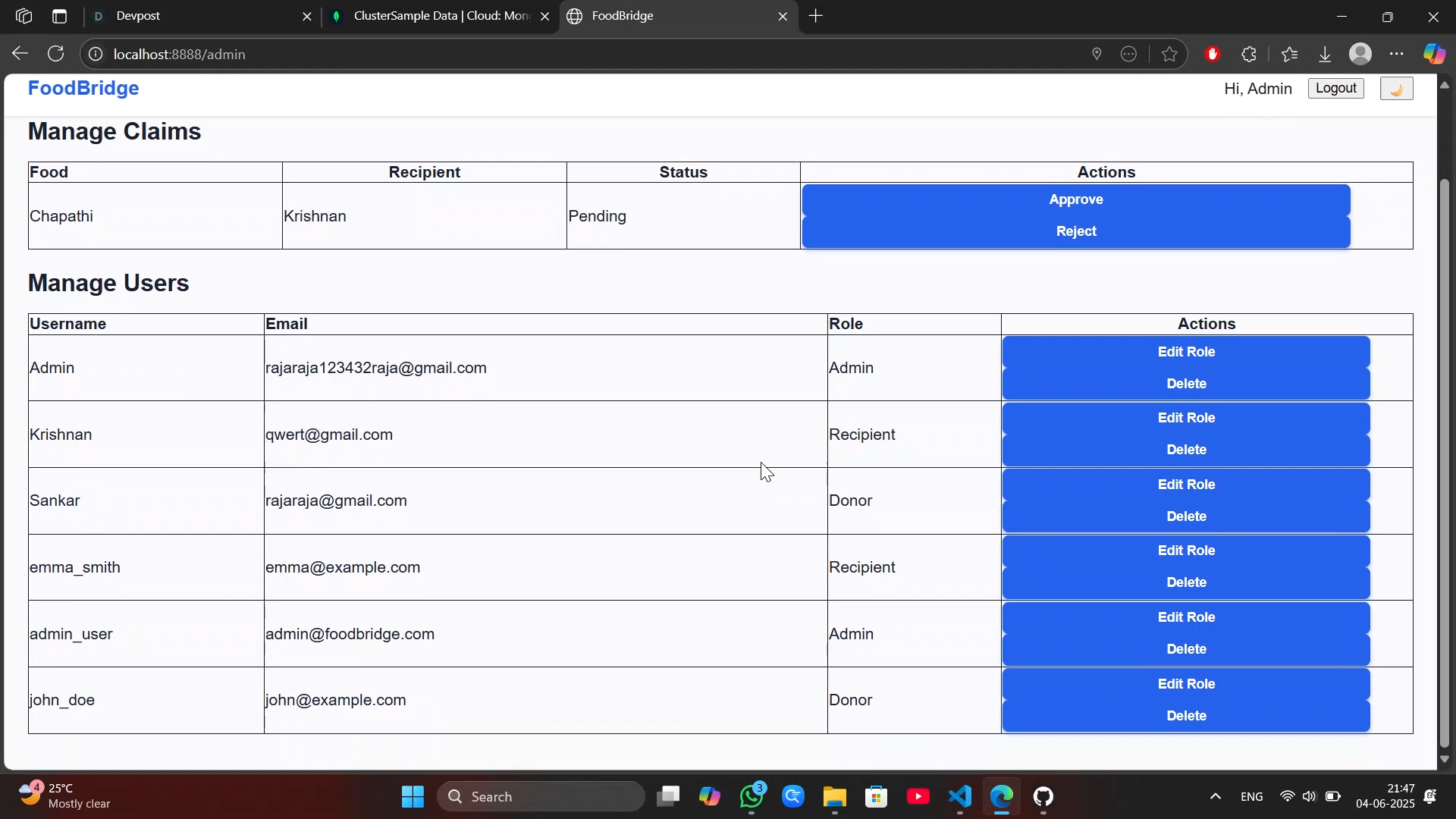This screenshot has width=1456, height=819.
Task: Approve the Chapathi claim
Action: pyautogui.click(x=1075, y=199)
